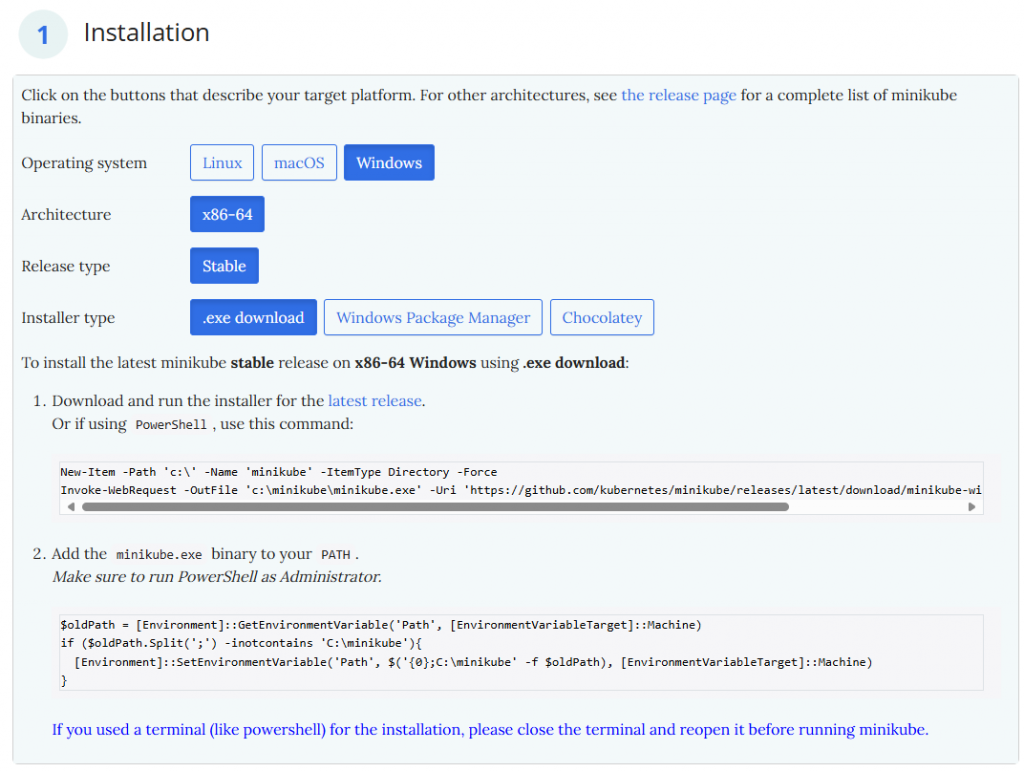Click the New-Item PowerShell command line
This screenshot has width=1024, height=772.
[279, 472]
